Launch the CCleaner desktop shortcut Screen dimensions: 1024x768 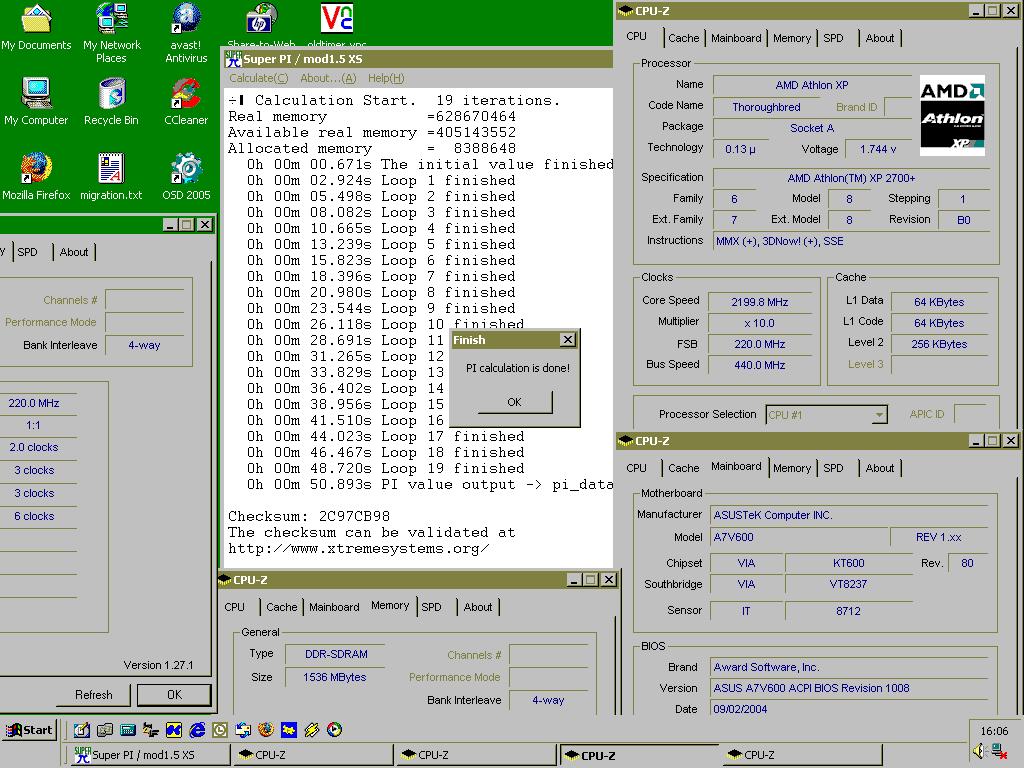click(186, 101)
